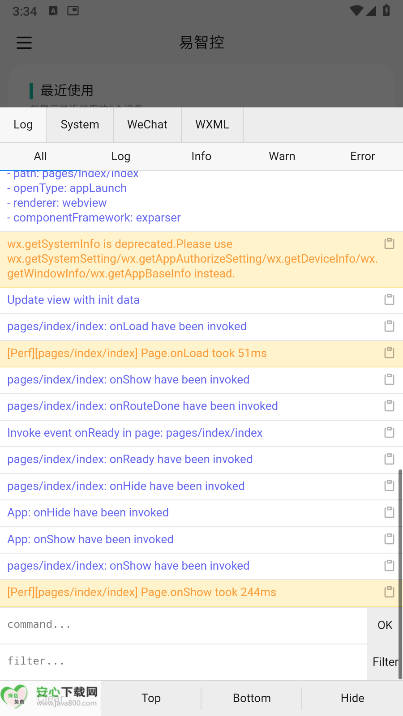Copy the onRouteDone invoked log line

point(389,405)
